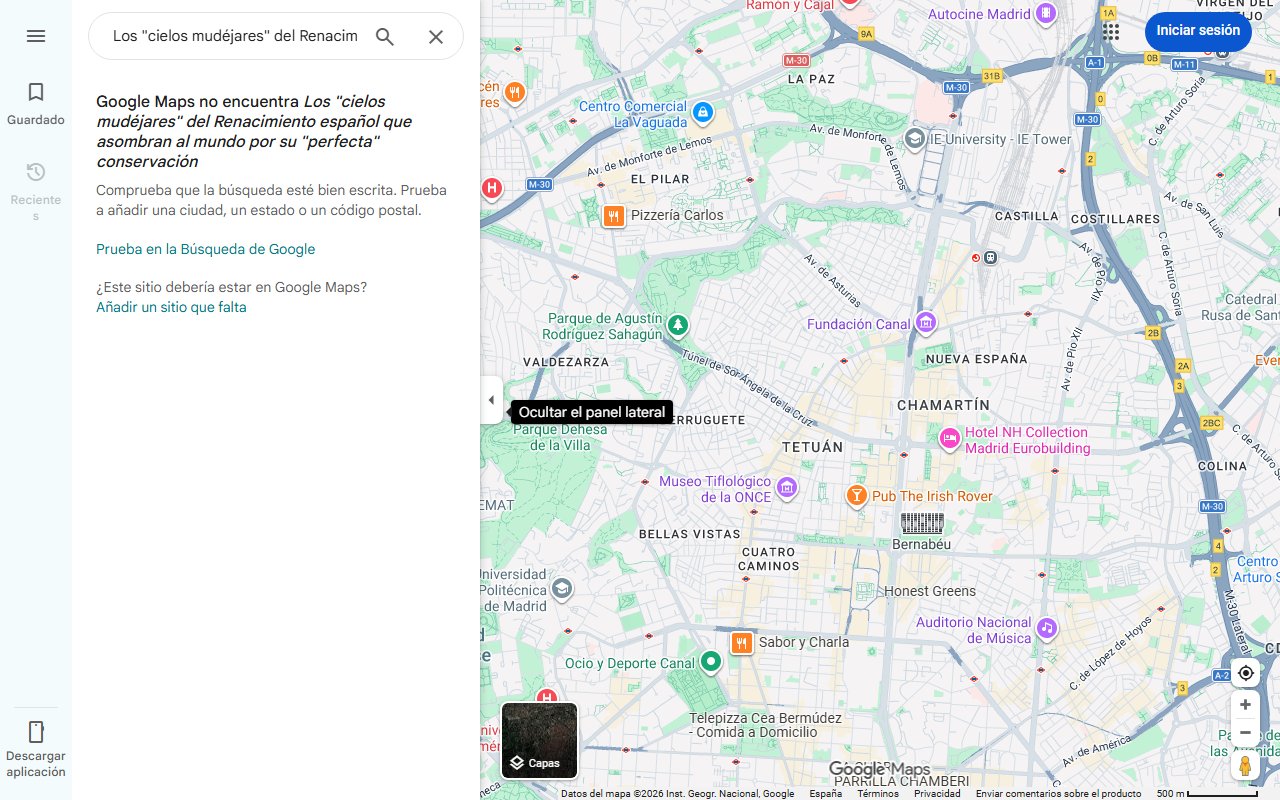Toggle satellite view using the Capas thumbnail

coord(539,740)
